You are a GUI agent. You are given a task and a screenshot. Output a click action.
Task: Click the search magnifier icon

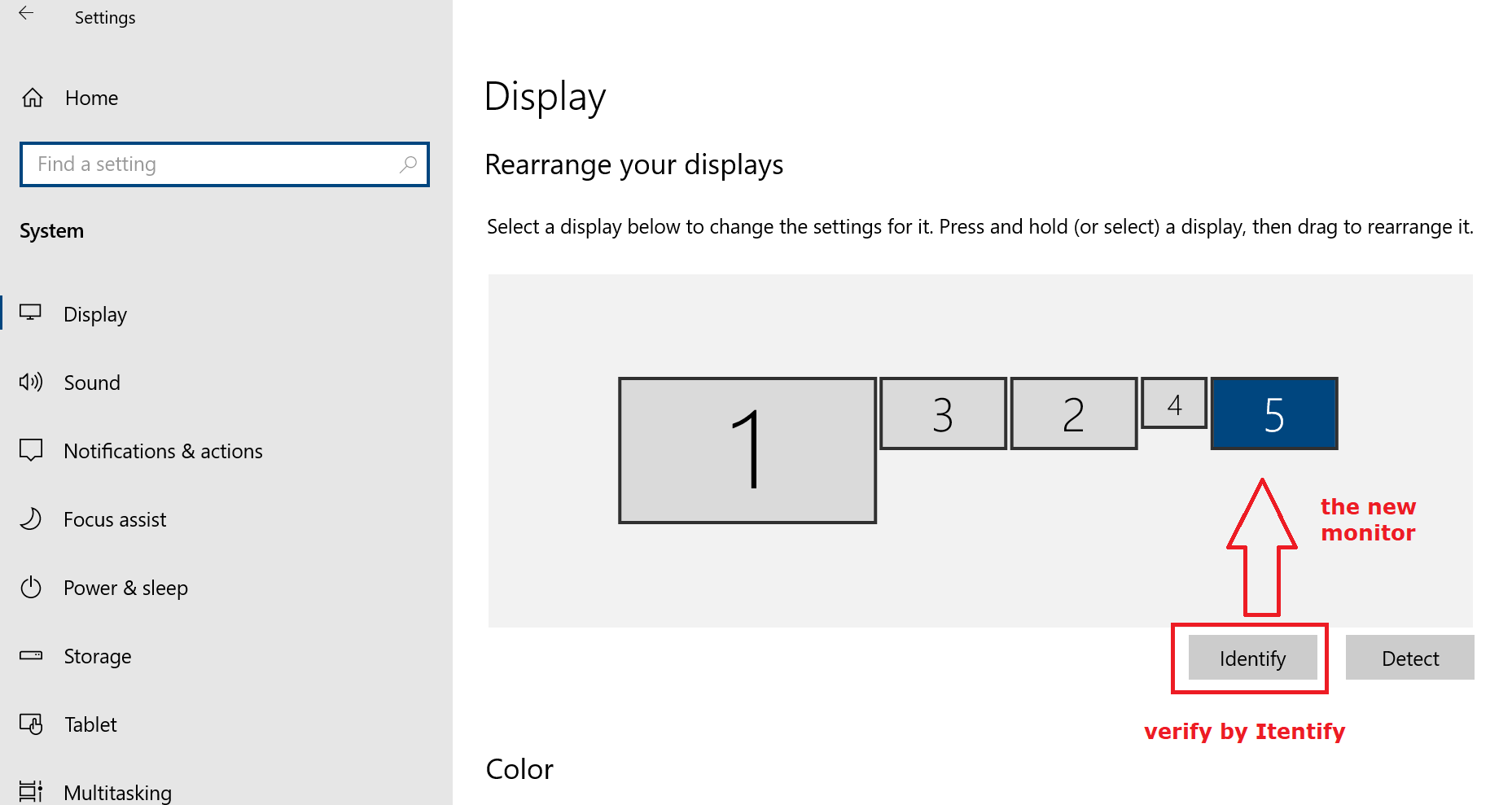pos(408,164)
